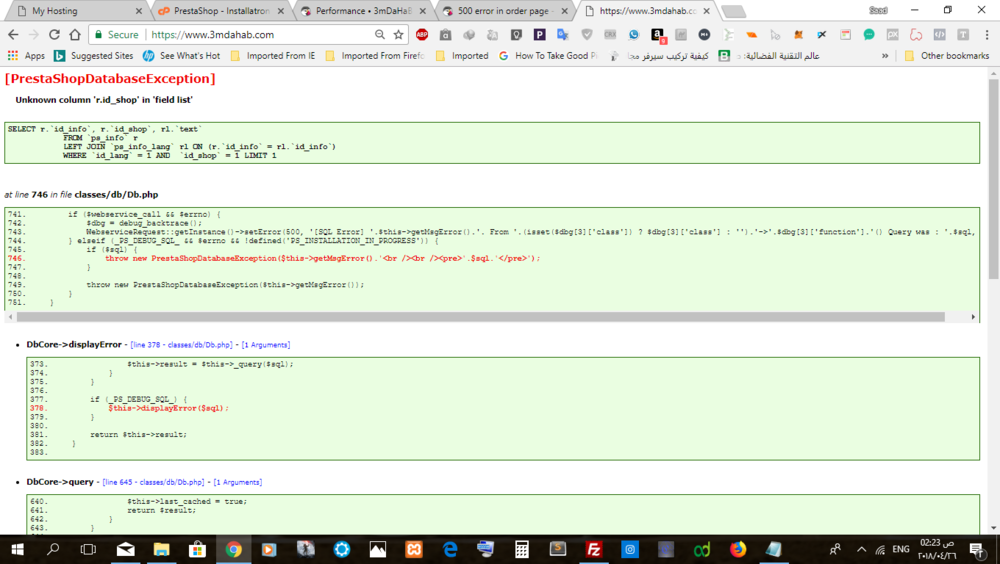Image resolution: width=1000 pixels, height=564 pixels.
Task: Click highlighted line 378 displayError code
Action: pyautogui.click(x=168, y=408)
